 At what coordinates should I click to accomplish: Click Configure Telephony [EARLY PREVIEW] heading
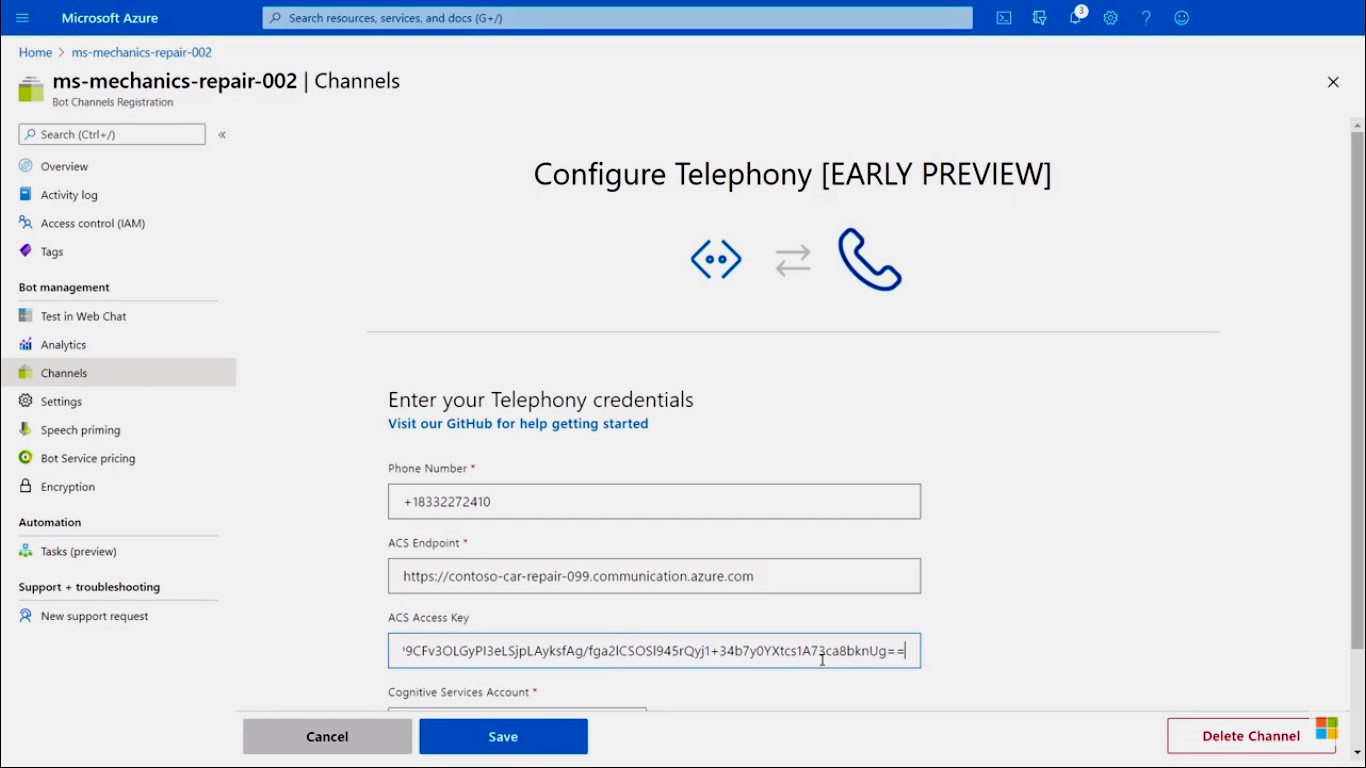click(x=793, y=174)
